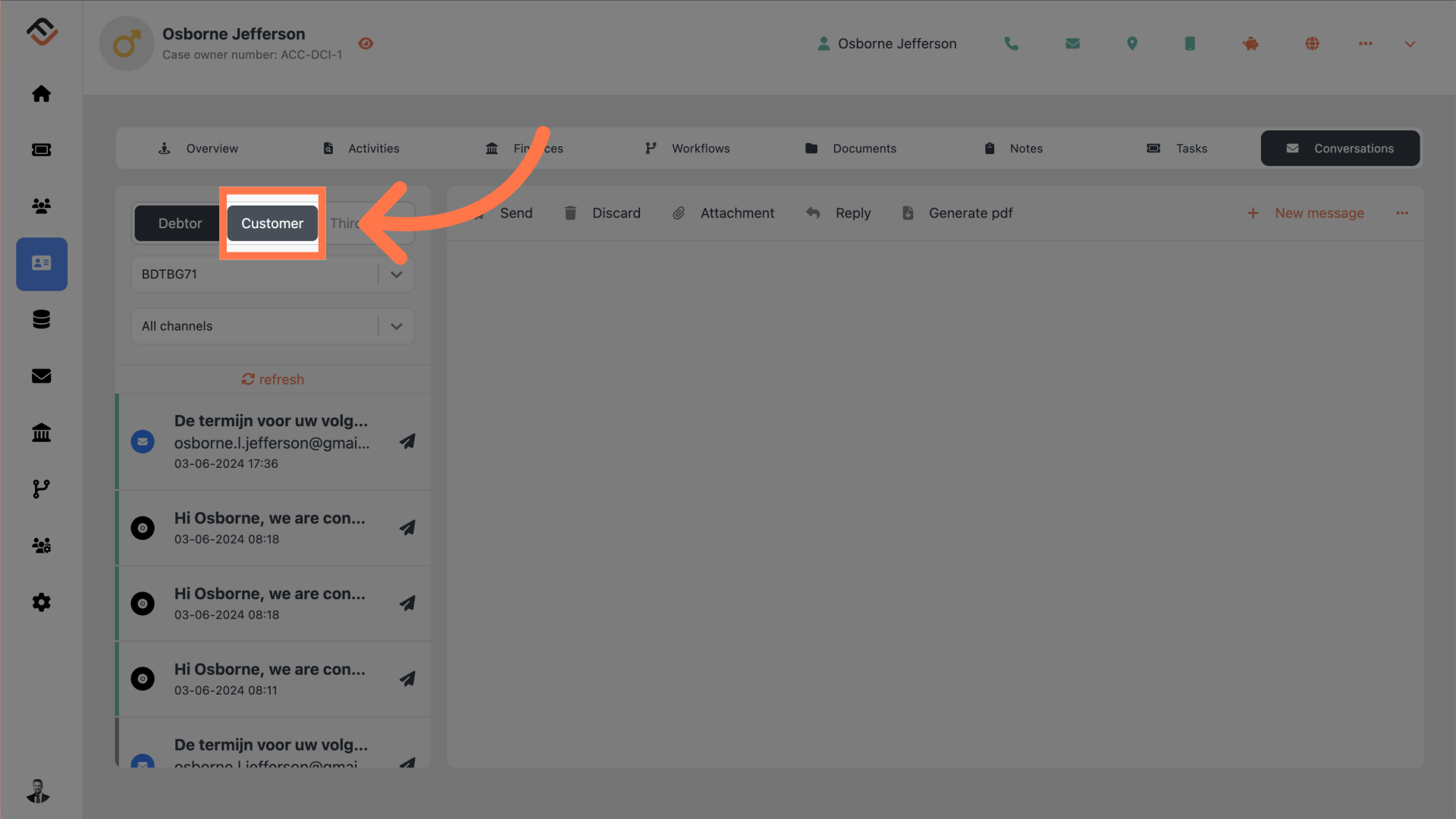1456x819 pixels.
Task: Click the Customer filter button
Action: 272,222
